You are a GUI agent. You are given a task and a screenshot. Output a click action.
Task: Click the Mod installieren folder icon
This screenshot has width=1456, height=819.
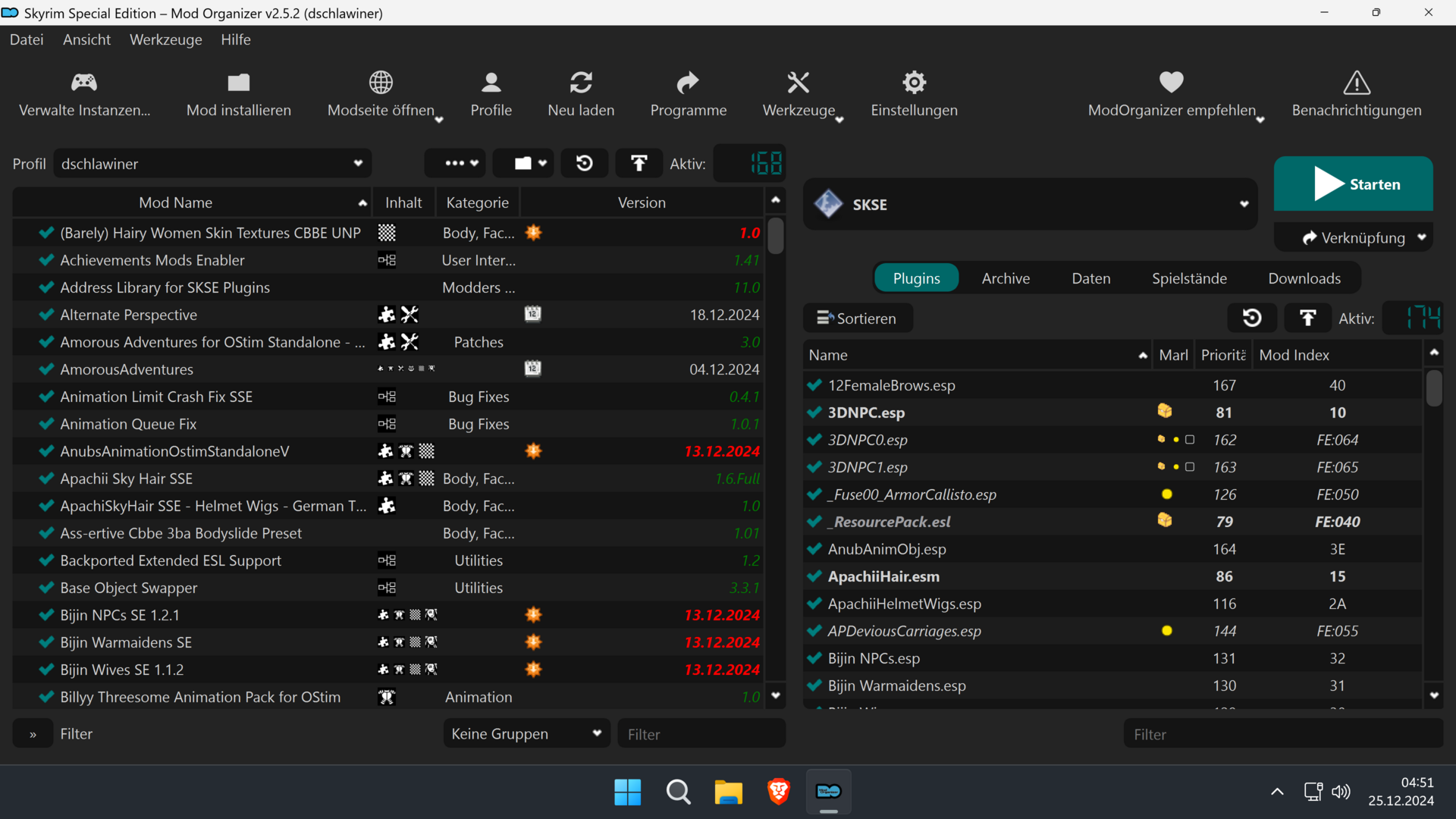[239, 82]
